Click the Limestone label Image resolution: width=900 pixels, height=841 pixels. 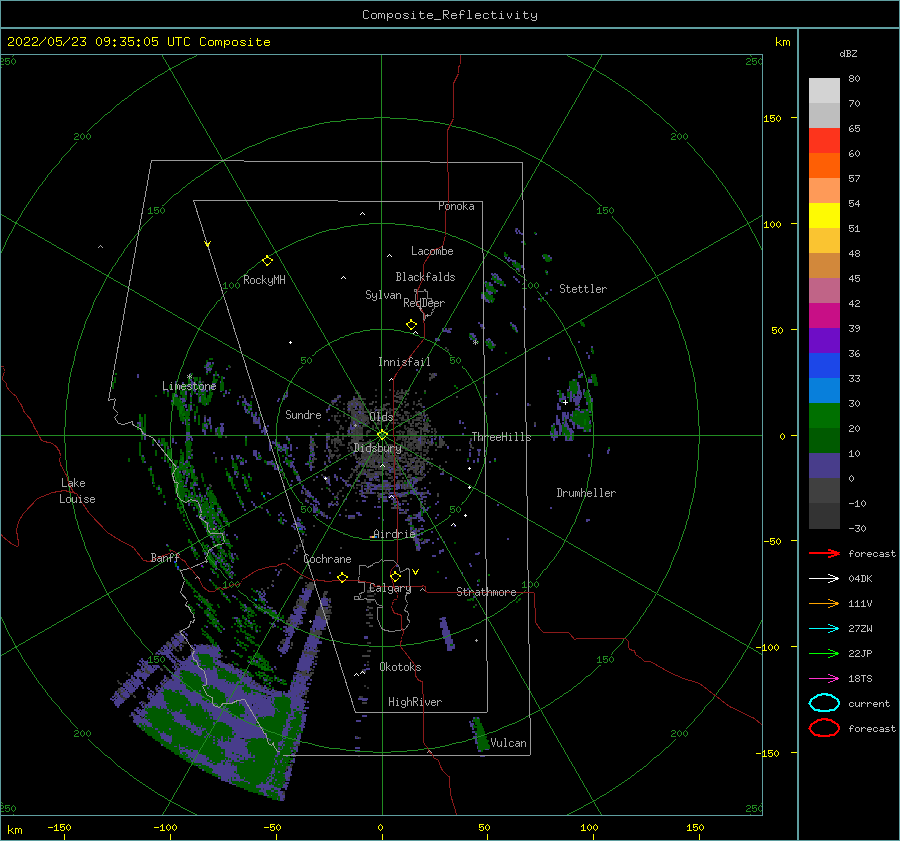coord(189,386)
